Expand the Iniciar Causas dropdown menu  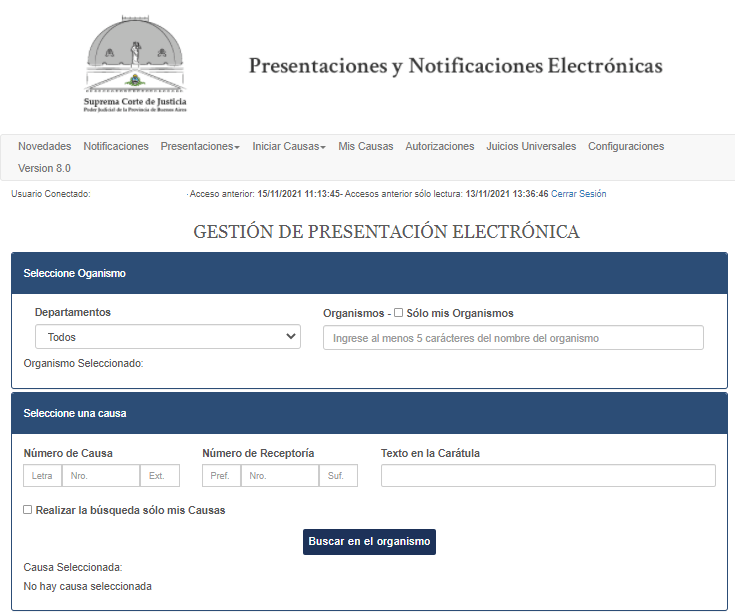point(289,146)
